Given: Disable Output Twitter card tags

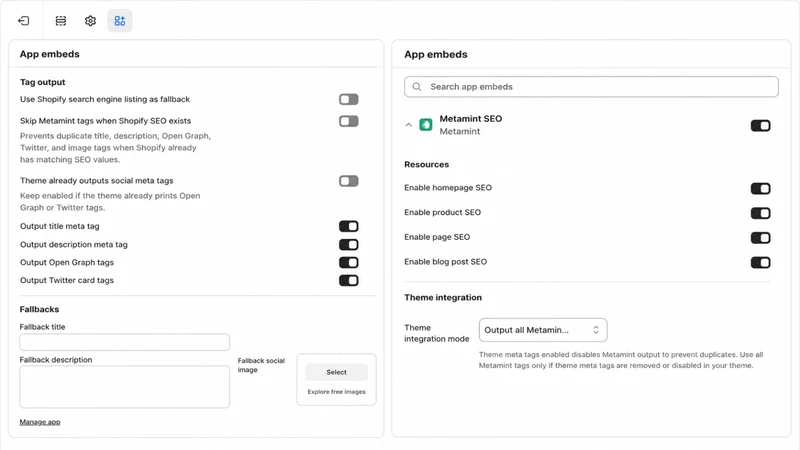Looking at the screenshot, I should tap(348, 280).
